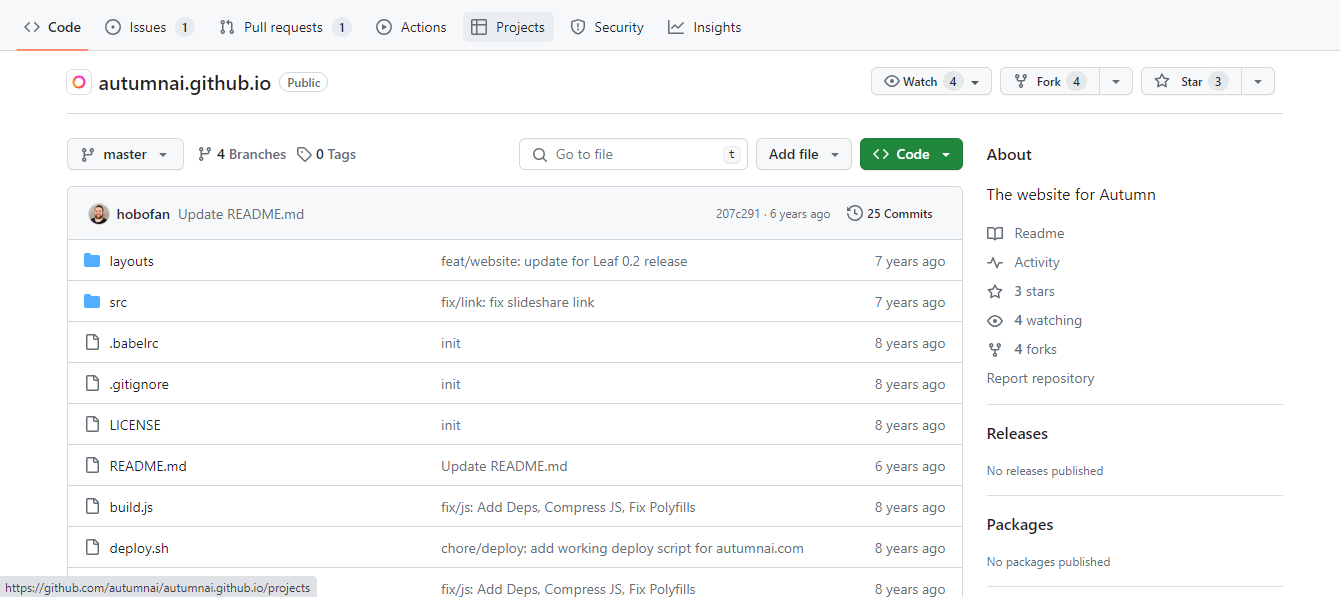Viewport: 1340px width, 597px height.
Task: Open the master branch selector dropdown
Action: (125, 154)
